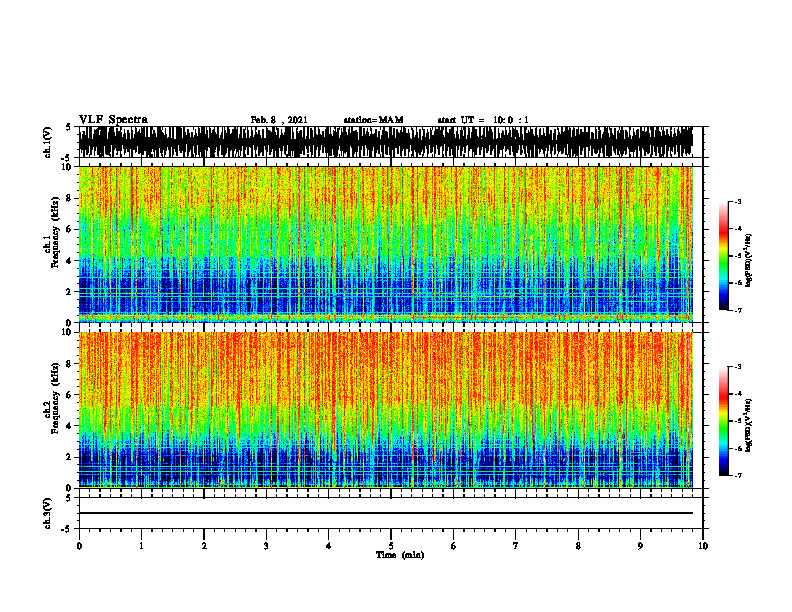792x612 pixels.
Task: Click the -5 tick label of ch.1(V)
Action: tap(67, 158)
